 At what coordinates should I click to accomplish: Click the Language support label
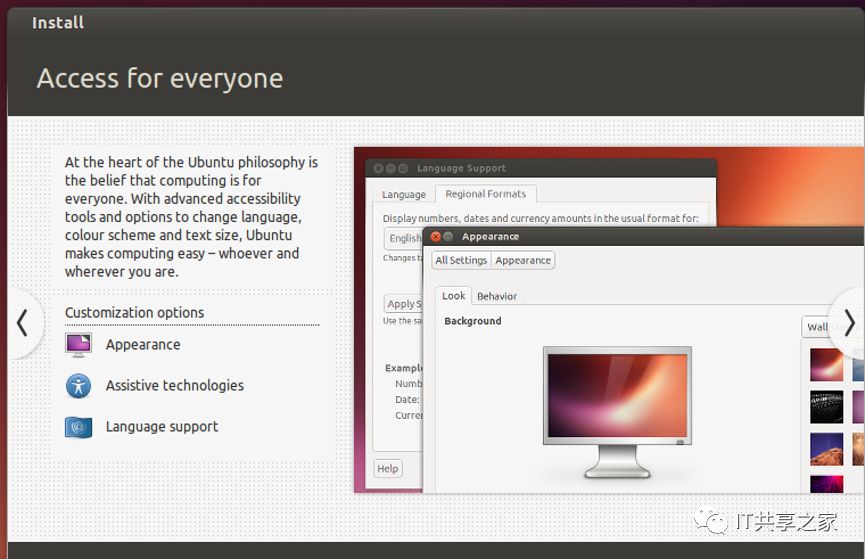tap(162, 427)
